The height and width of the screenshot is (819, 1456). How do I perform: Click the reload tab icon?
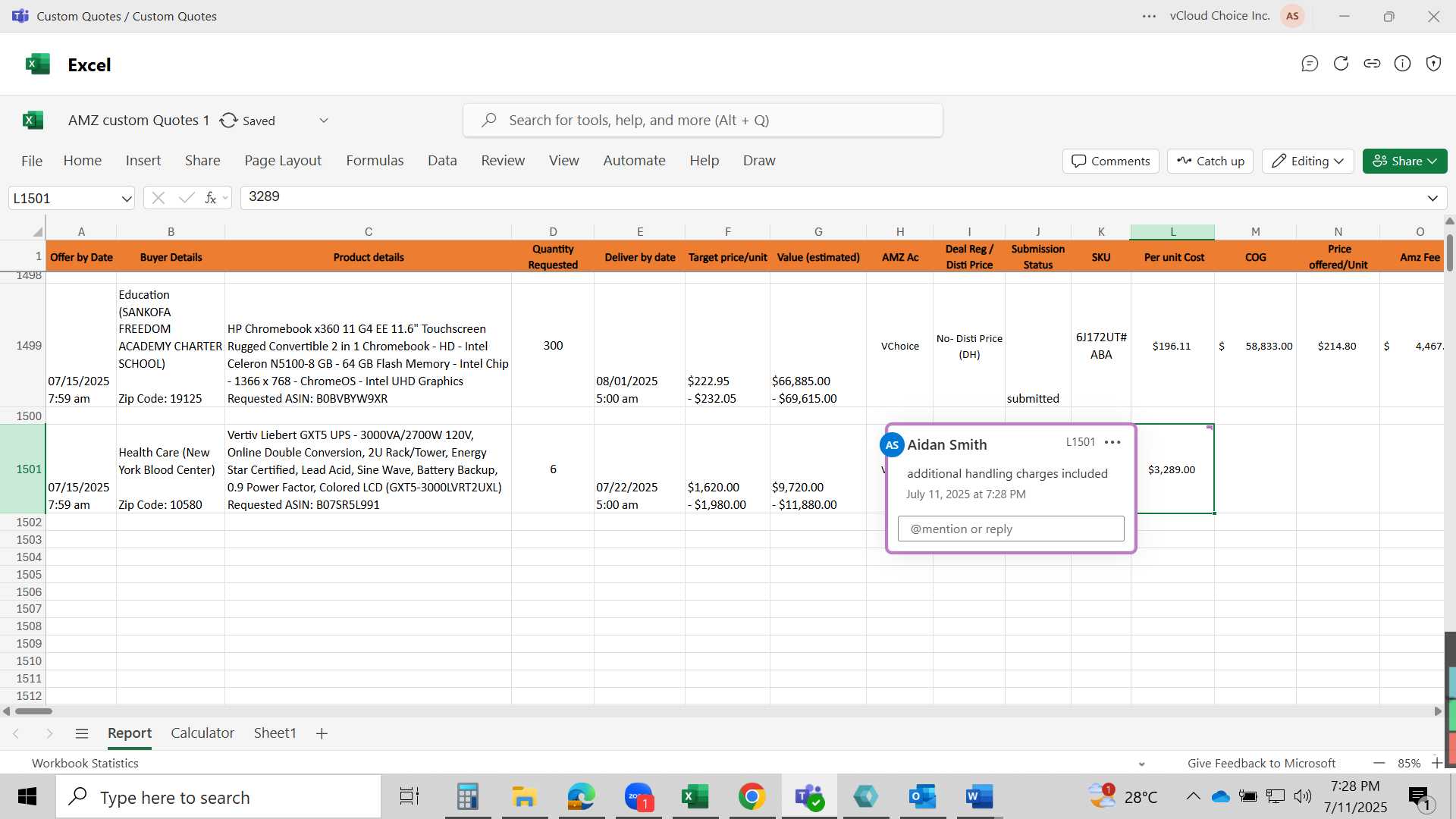1341,64
